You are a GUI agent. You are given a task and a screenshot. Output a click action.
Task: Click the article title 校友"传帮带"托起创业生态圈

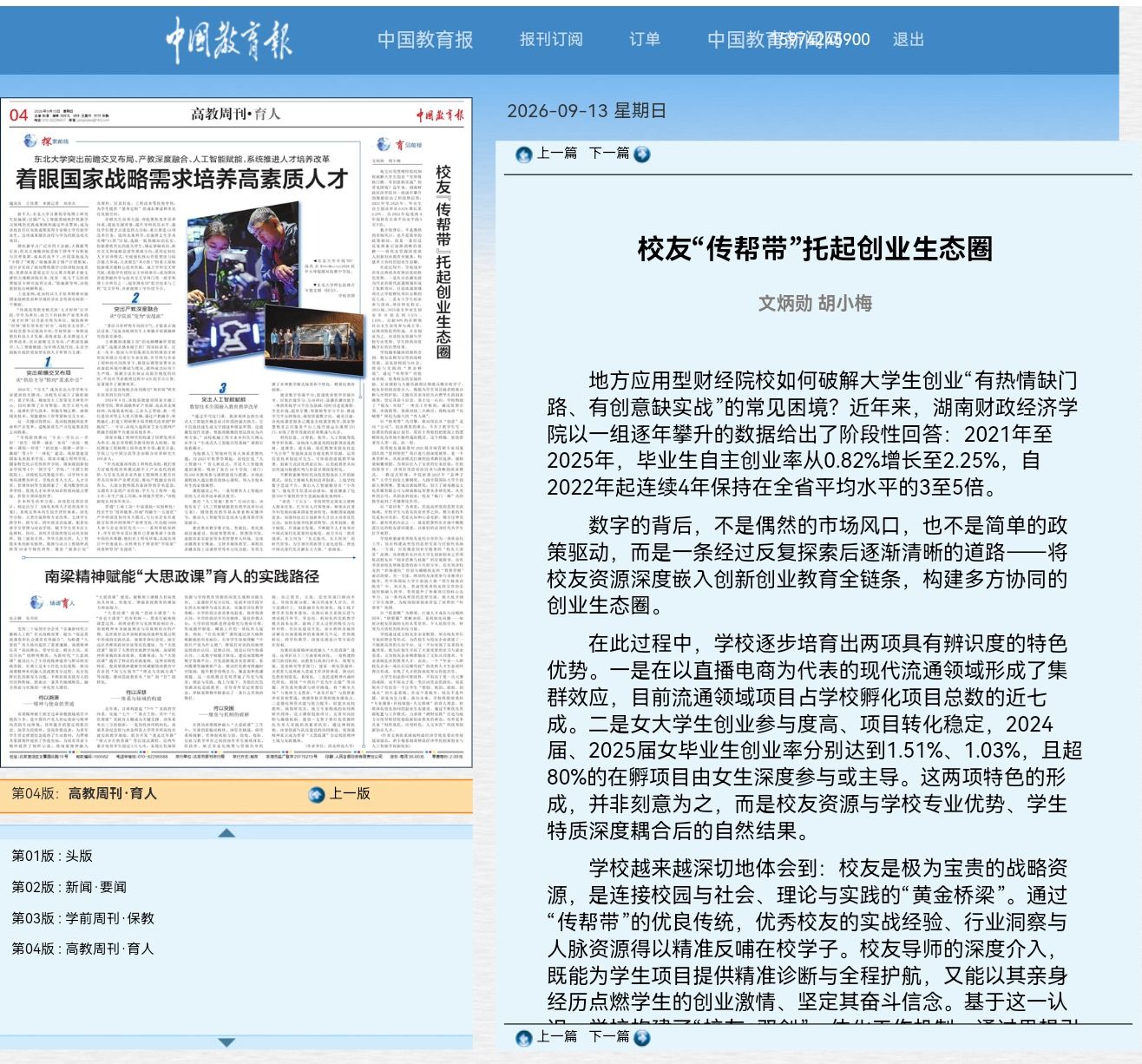coord(815,249)
